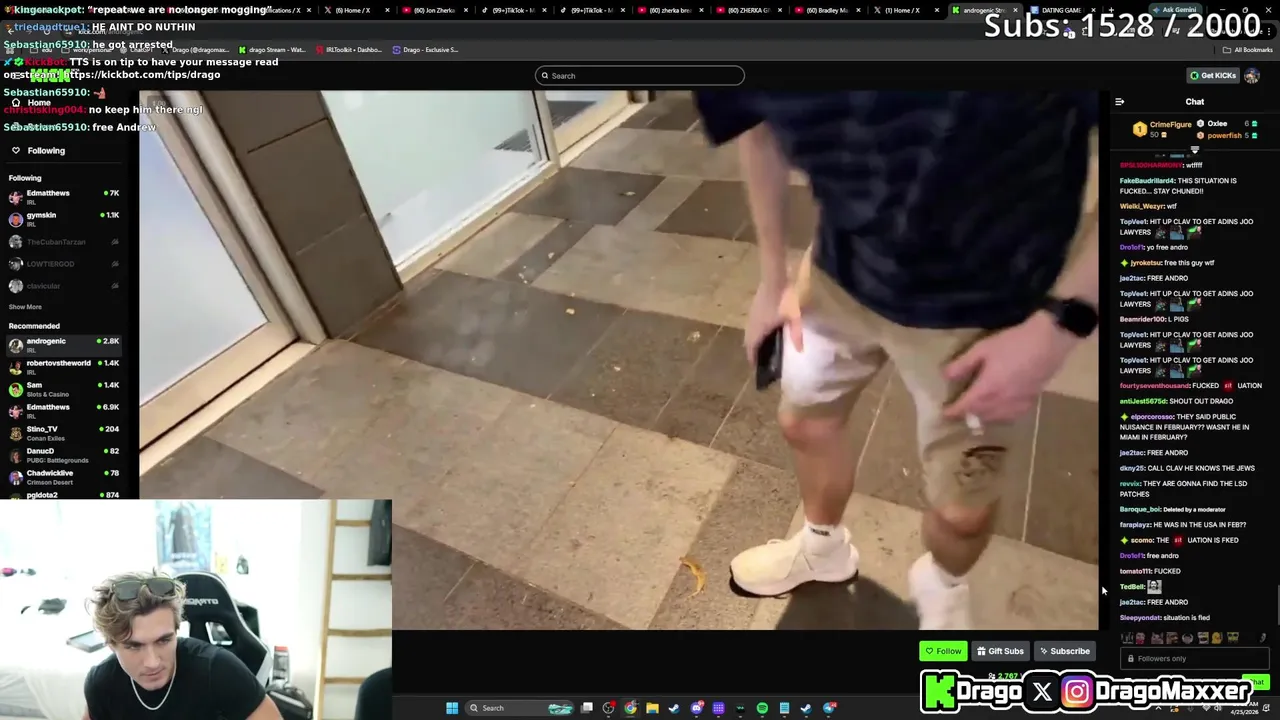Open gymskin channel in the Following list

point(64,219)
